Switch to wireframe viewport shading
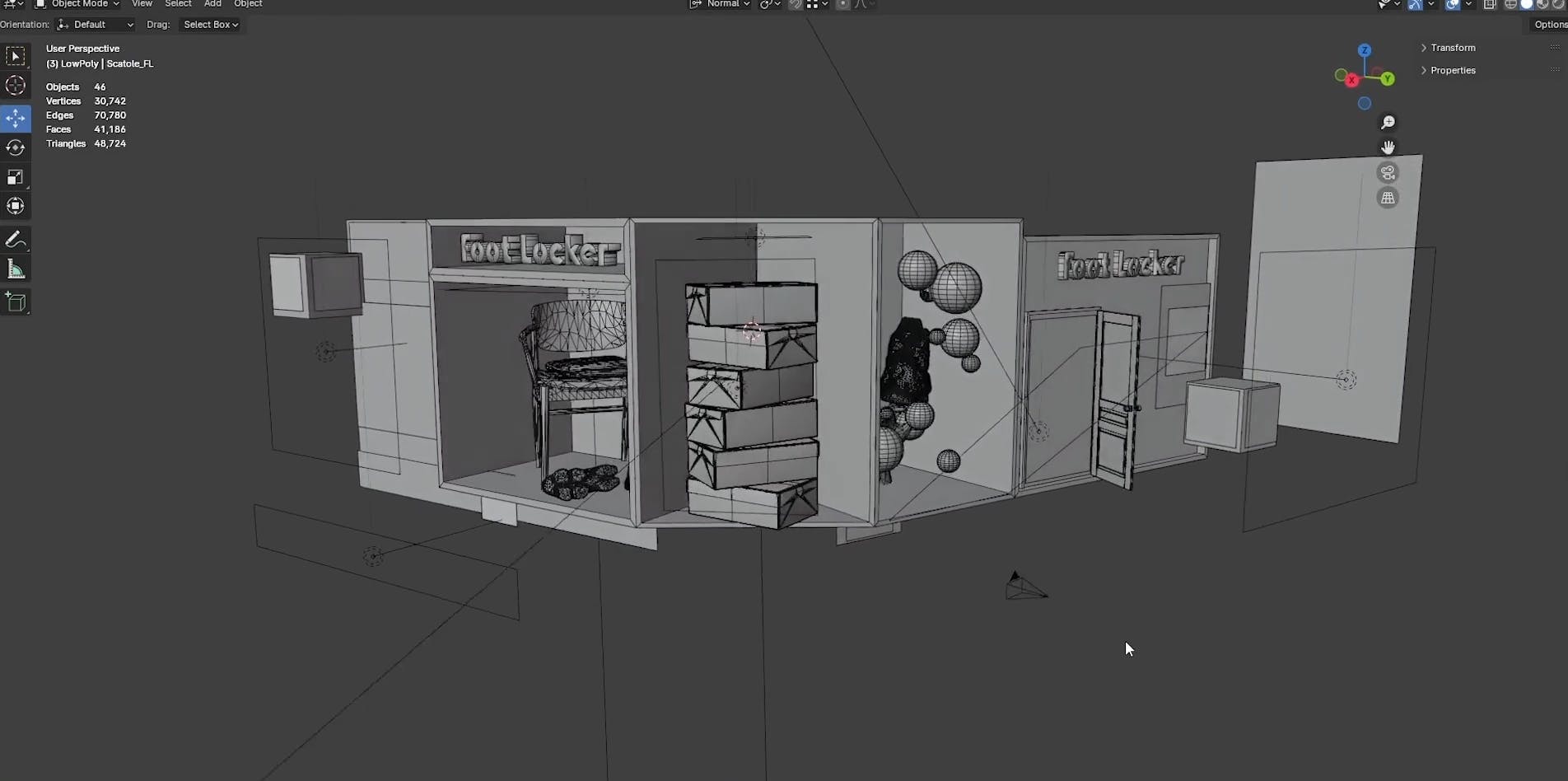This screenshot has width=1568, height=781. [1510, 4]
